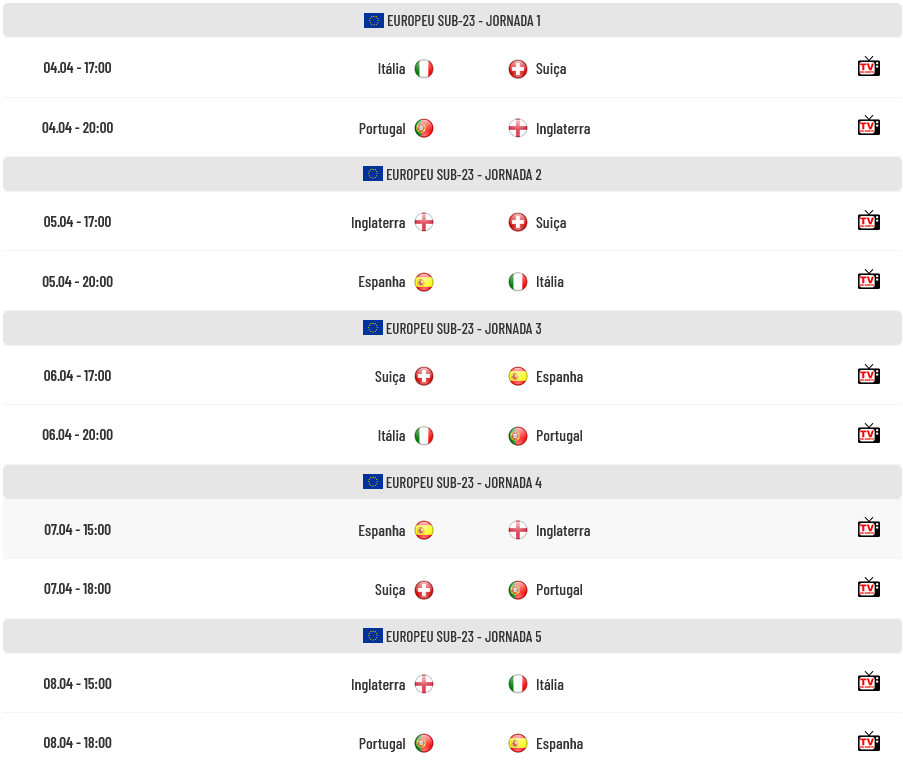The height and width of the screenshot is (775, 903).
Task: Open Suiça team link in 07.04 18:00 match
Action: pyautogui.click(x=390, y=590)
